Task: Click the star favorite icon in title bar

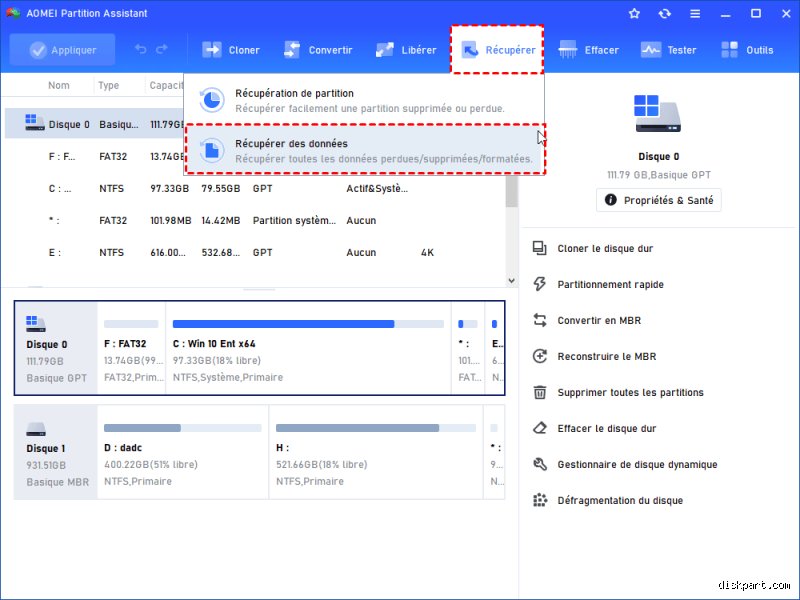Action: (634, 13)
